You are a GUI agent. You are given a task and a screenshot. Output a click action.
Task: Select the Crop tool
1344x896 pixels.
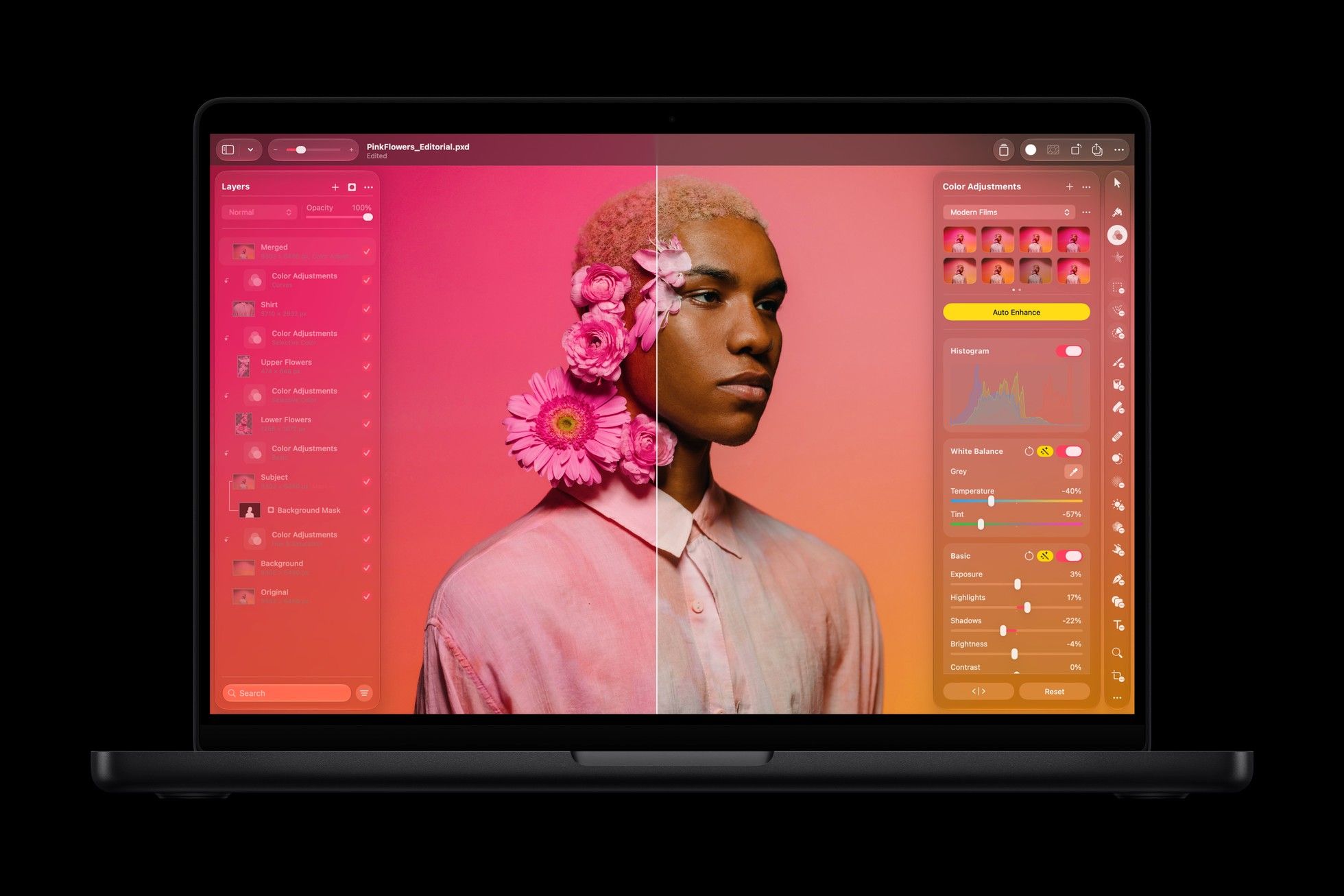click(x=1117, y=676)
